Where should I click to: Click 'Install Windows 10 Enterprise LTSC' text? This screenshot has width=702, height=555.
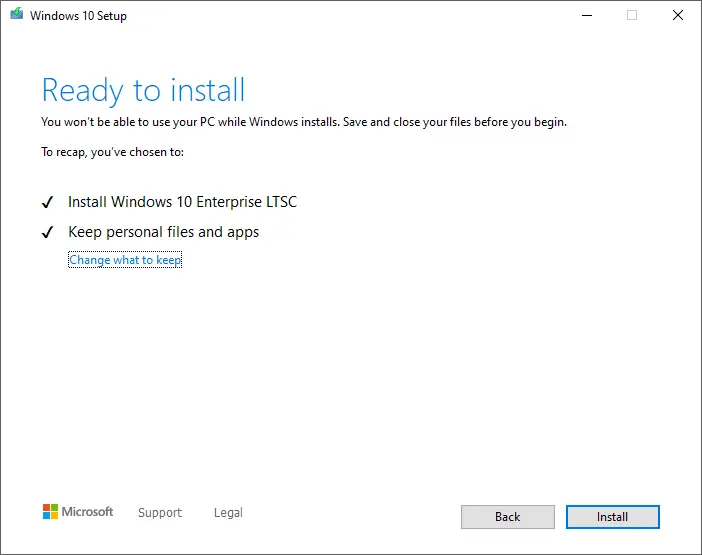click(182, 202)
